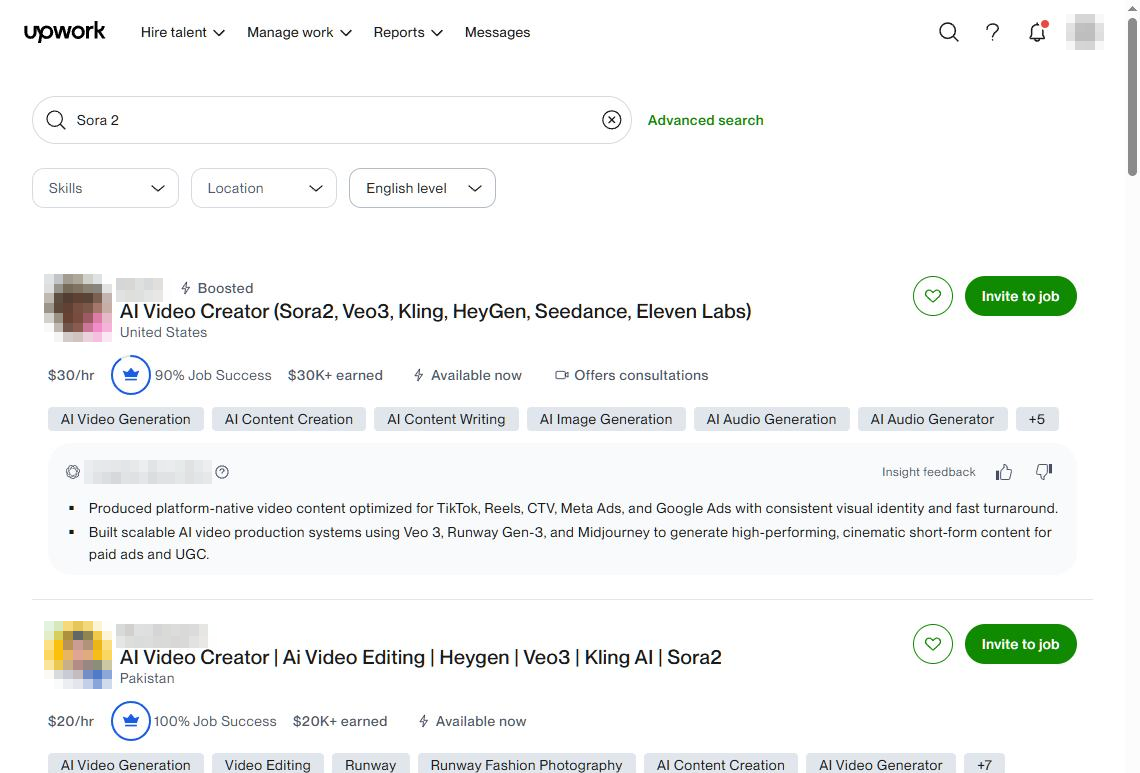The image size is (1140, 773).
Task: Save the Pakistan freelancer with the heart
Action: click(x=933, y=644)
